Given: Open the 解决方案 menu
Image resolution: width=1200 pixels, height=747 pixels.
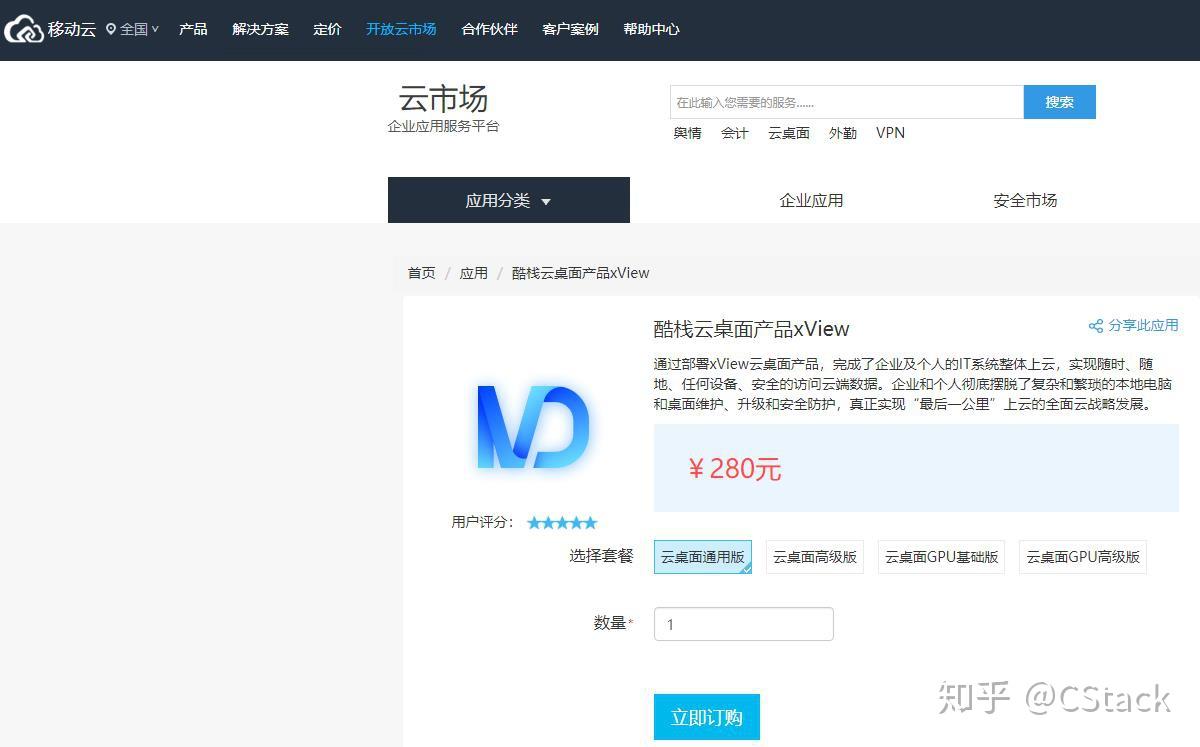Looking at the screenshot, I should 260,29.
